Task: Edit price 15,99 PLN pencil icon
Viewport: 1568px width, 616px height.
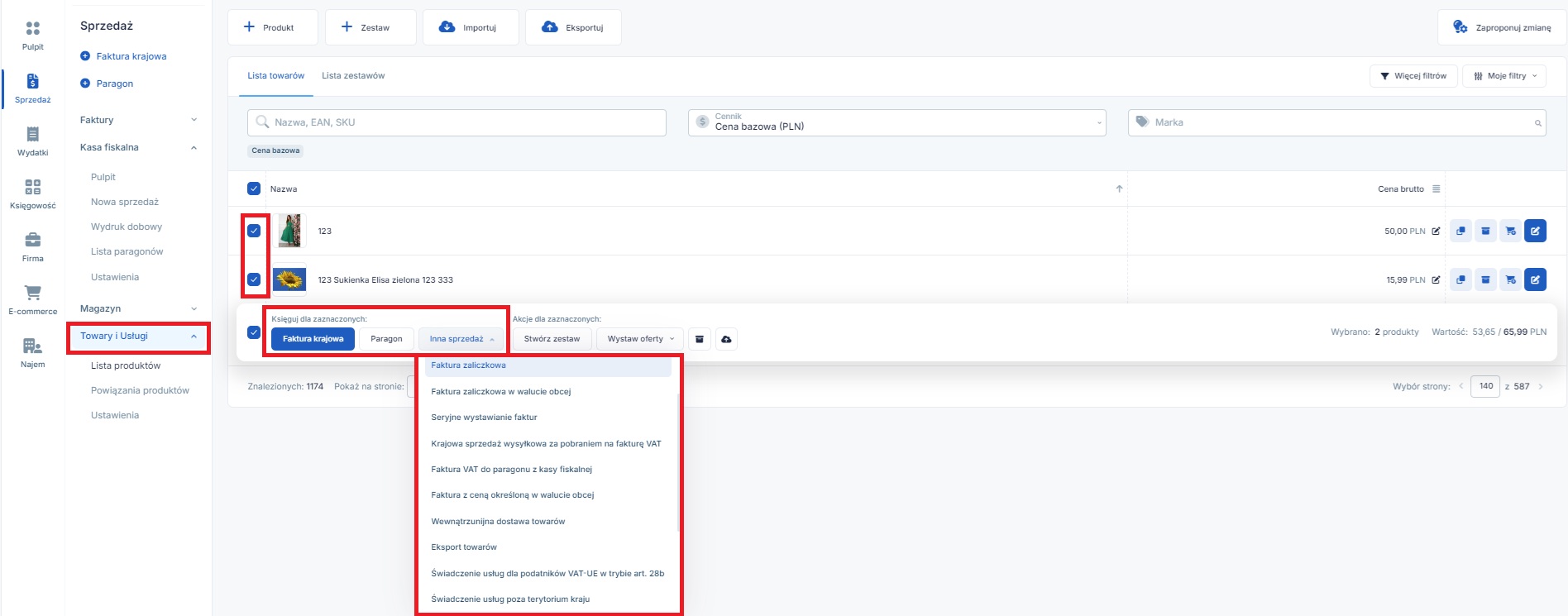Action: 1437,280
